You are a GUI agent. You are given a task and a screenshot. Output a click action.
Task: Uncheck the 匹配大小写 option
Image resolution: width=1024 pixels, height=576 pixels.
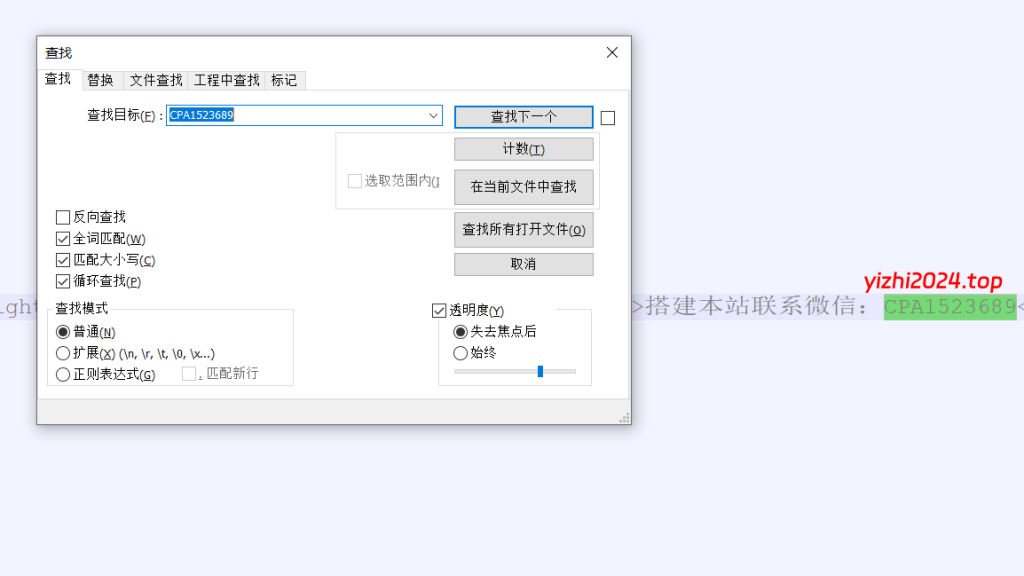[63, 259]
